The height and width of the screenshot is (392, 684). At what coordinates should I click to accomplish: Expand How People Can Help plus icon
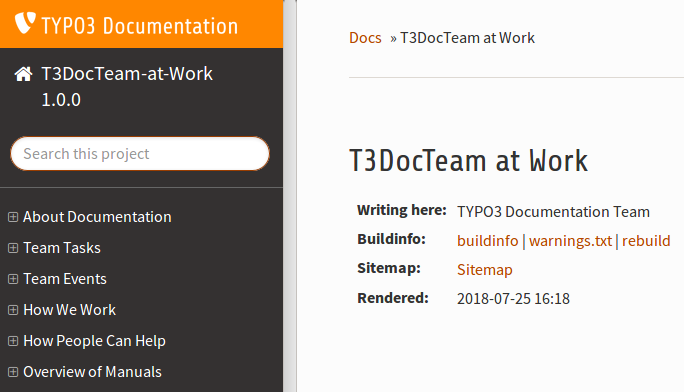13,341
